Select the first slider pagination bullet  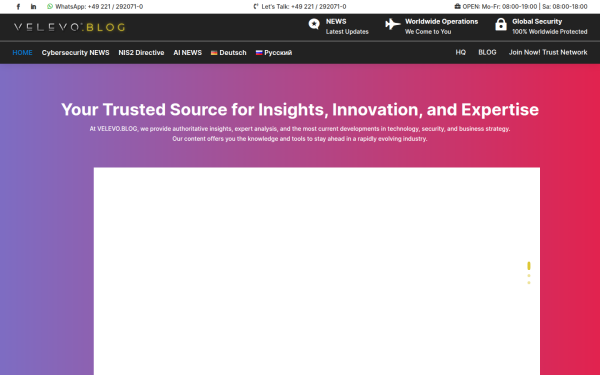tap(529, 266)
